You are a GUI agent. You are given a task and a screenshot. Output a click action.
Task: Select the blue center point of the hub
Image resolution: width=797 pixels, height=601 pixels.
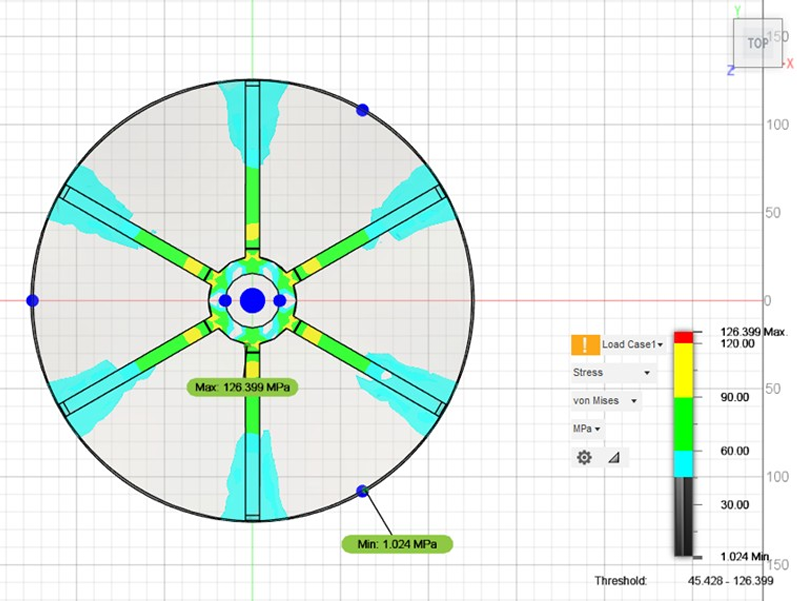pyautogui.click(x=252, y=300)
